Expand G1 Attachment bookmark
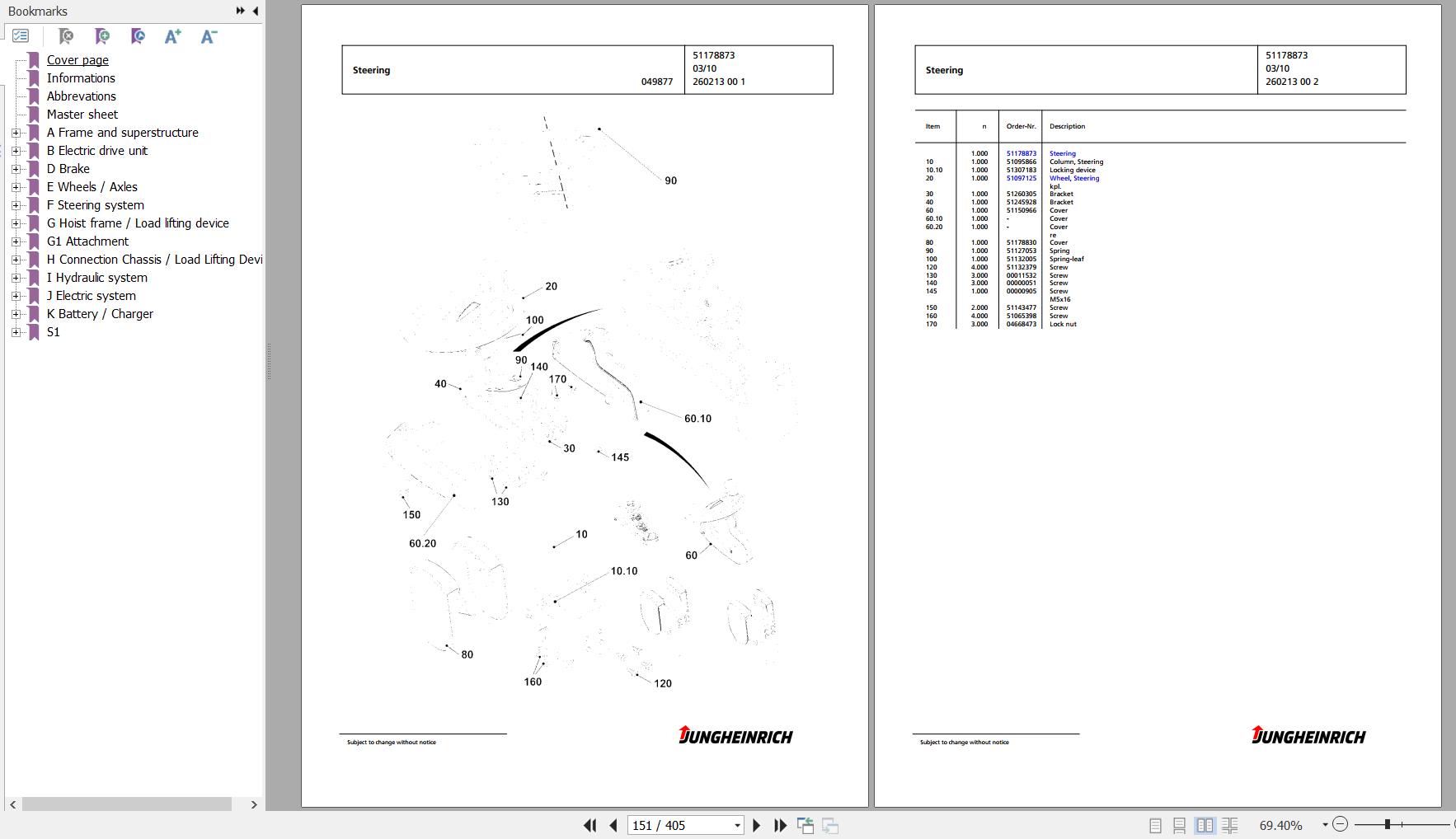Screen dimensions: 1456x839 click(16, 241)
